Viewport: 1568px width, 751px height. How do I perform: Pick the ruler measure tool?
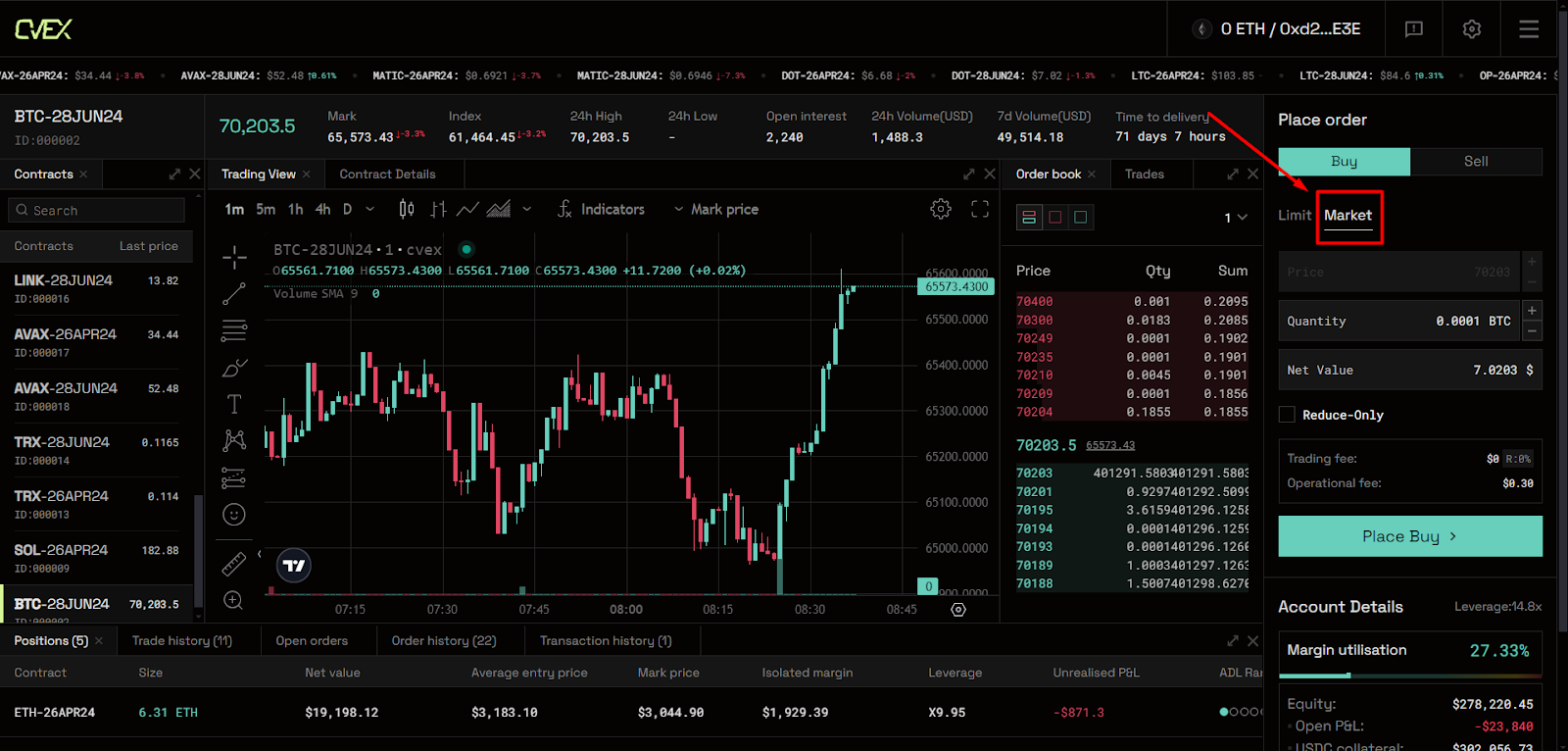coord(234,564)
